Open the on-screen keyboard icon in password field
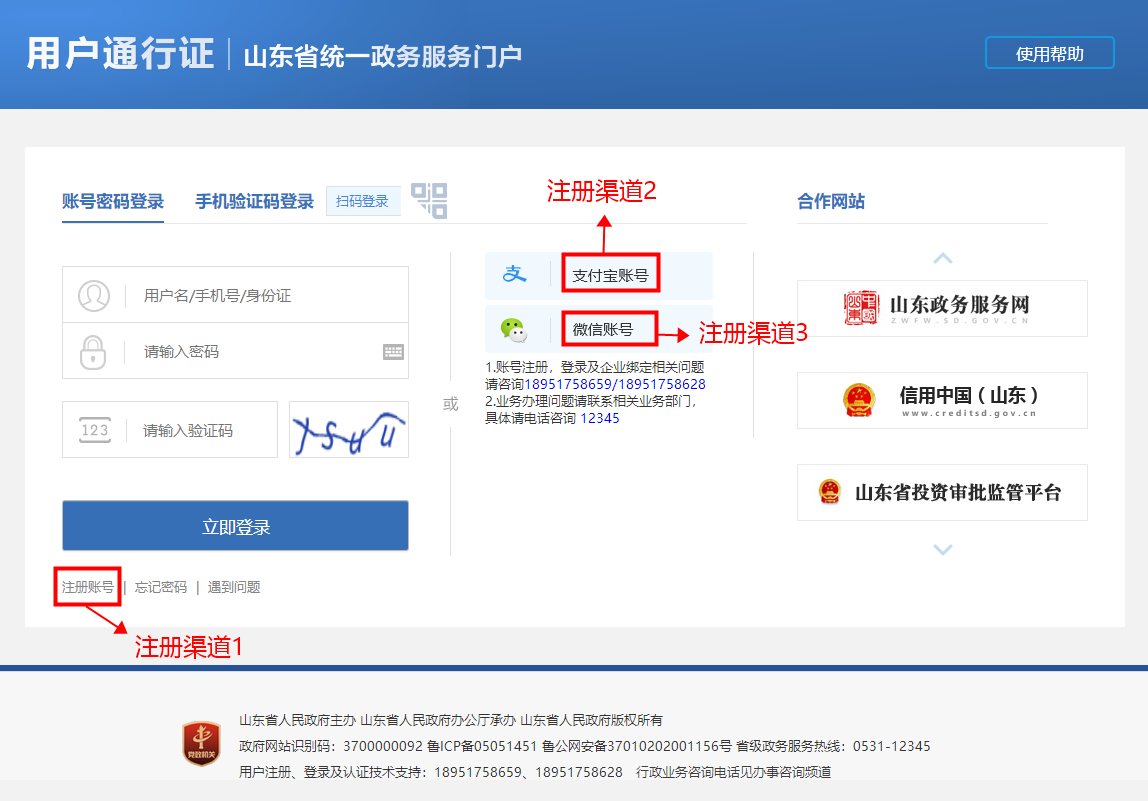 tap(393, 352)
